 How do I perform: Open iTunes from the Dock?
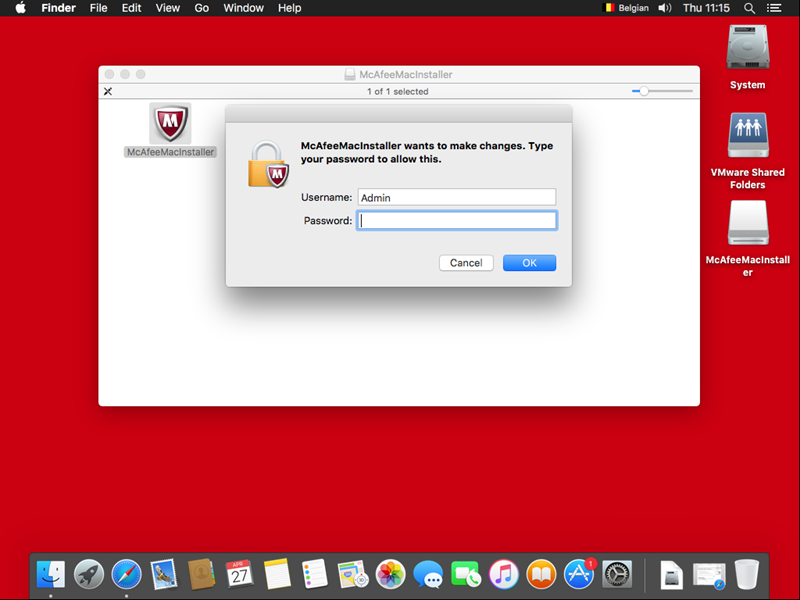coord(504,574)
